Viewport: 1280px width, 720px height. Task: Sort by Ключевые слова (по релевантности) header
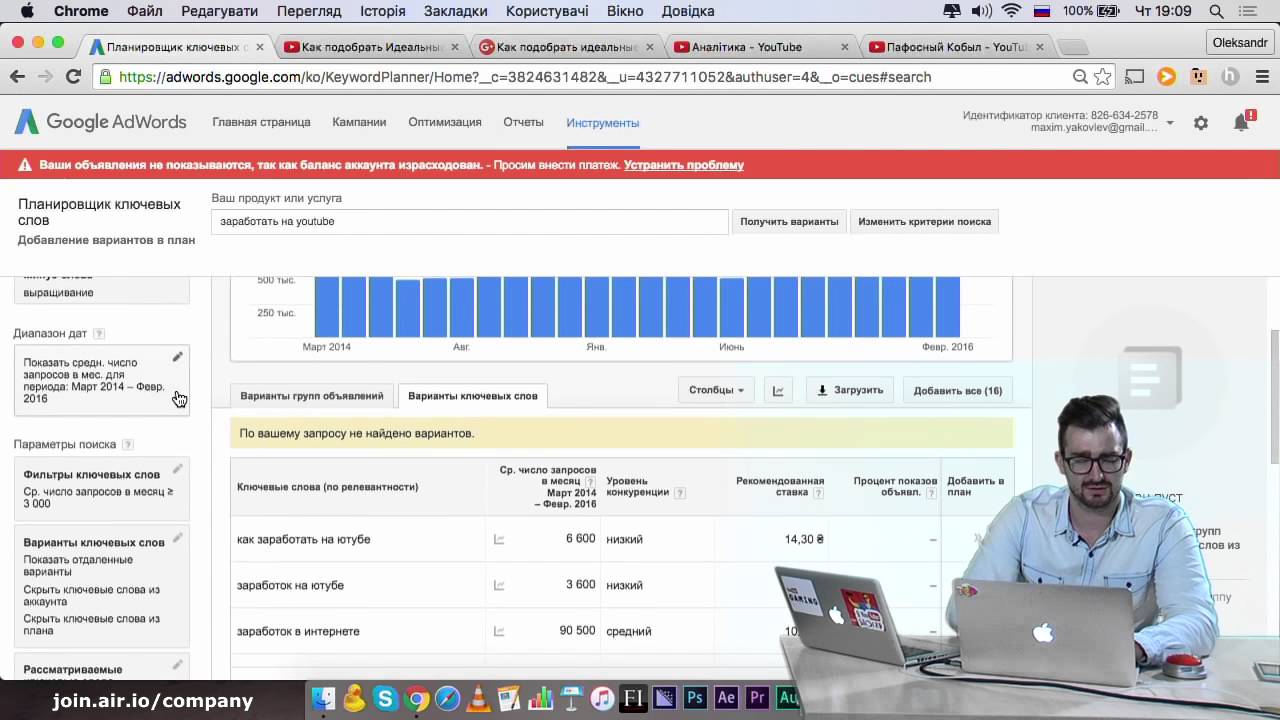(328, 487)
